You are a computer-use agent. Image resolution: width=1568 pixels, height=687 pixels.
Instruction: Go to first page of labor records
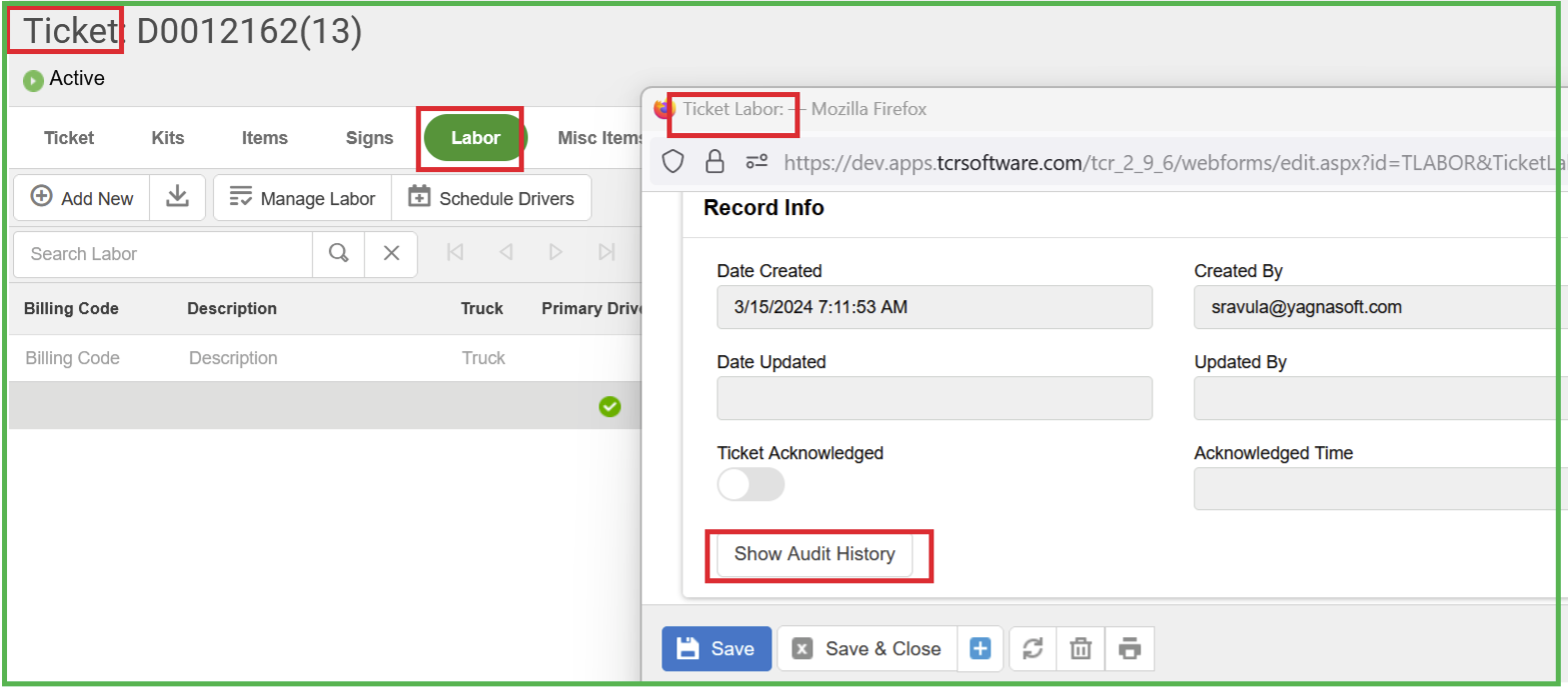pyautogui.click(x=455, y=252)
